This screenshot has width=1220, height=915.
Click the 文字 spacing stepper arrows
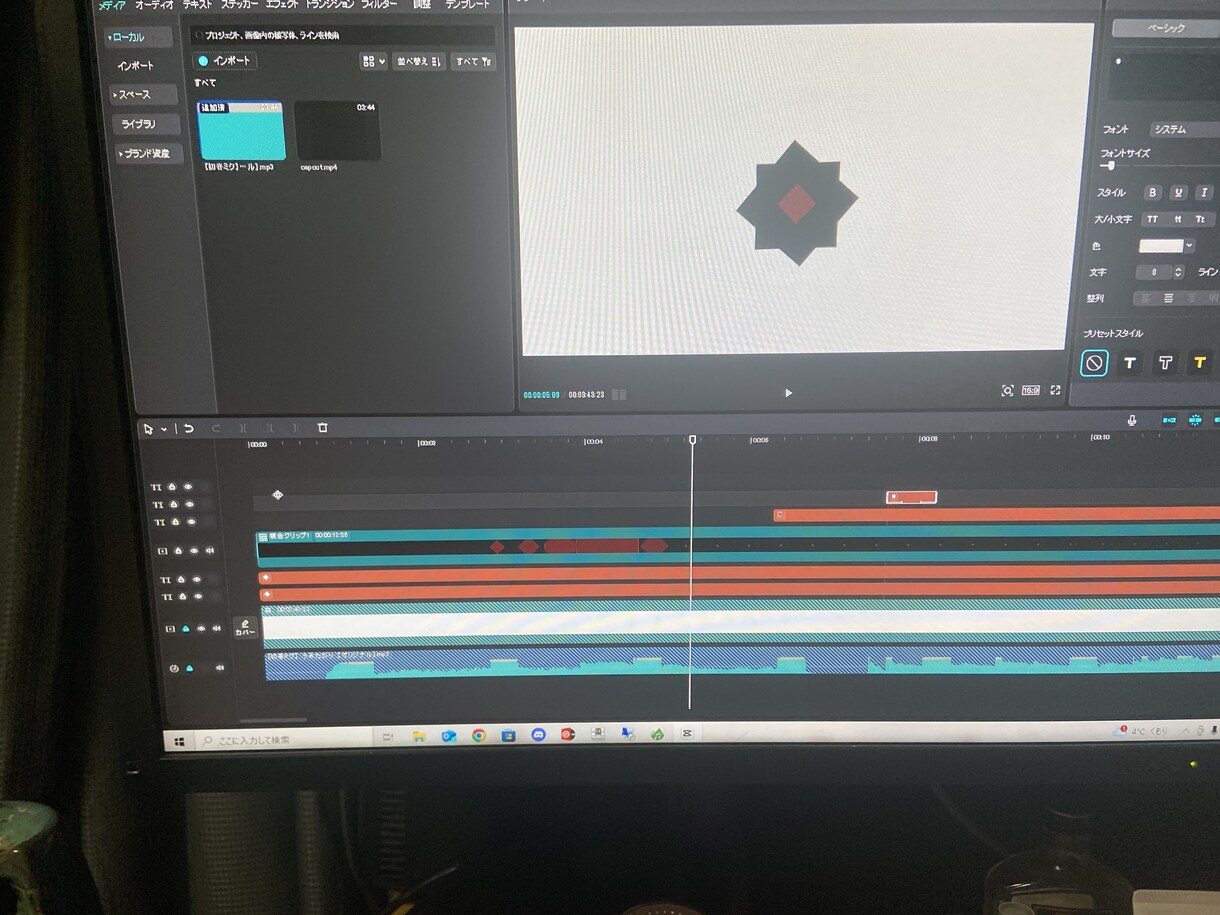tap(1178, 272)
